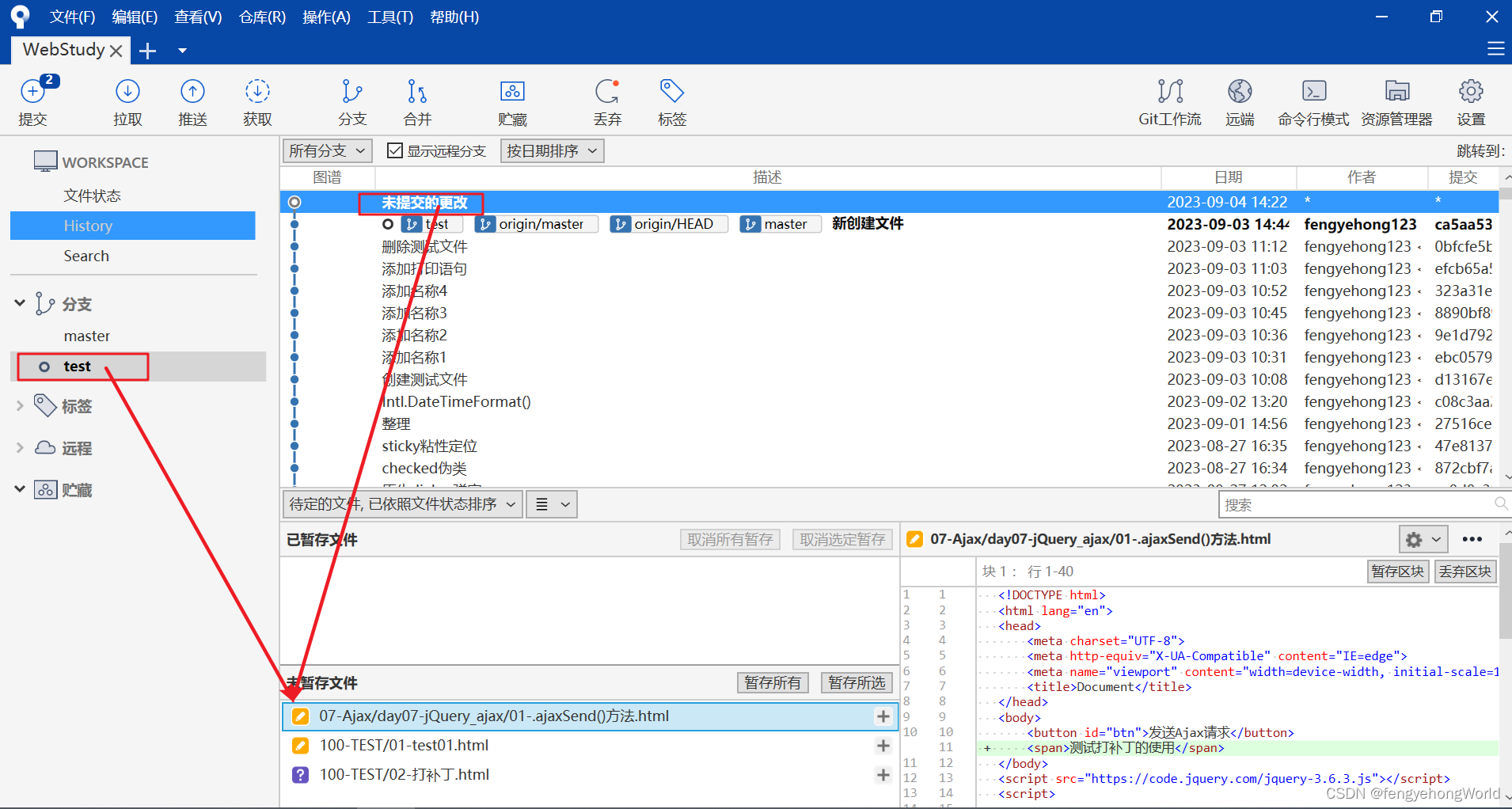This screenshot has height=809, width=1512.
Task: Click 取消选定暂存 button
Action: click(842, 539)
